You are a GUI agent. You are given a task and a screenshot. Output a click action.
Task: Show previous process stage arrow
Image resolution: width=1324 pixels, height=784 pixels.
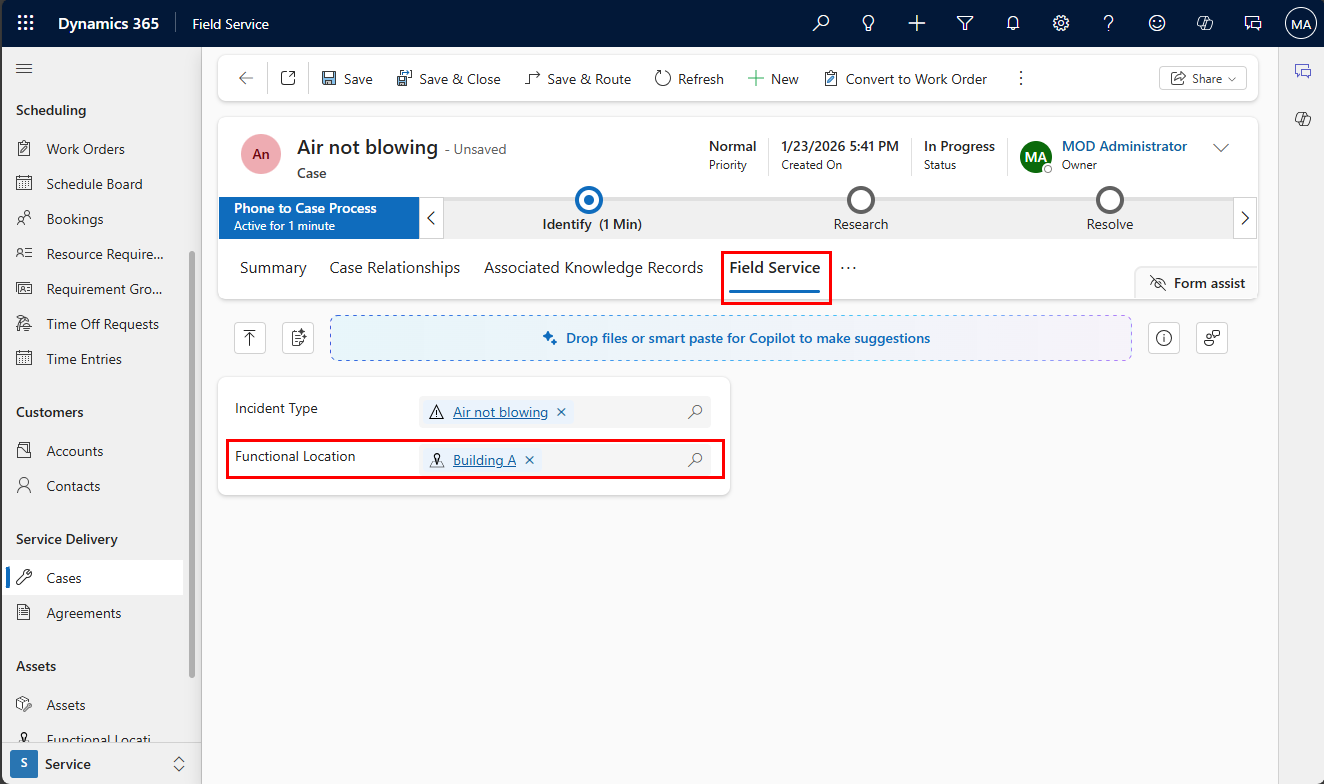point(431,218)
